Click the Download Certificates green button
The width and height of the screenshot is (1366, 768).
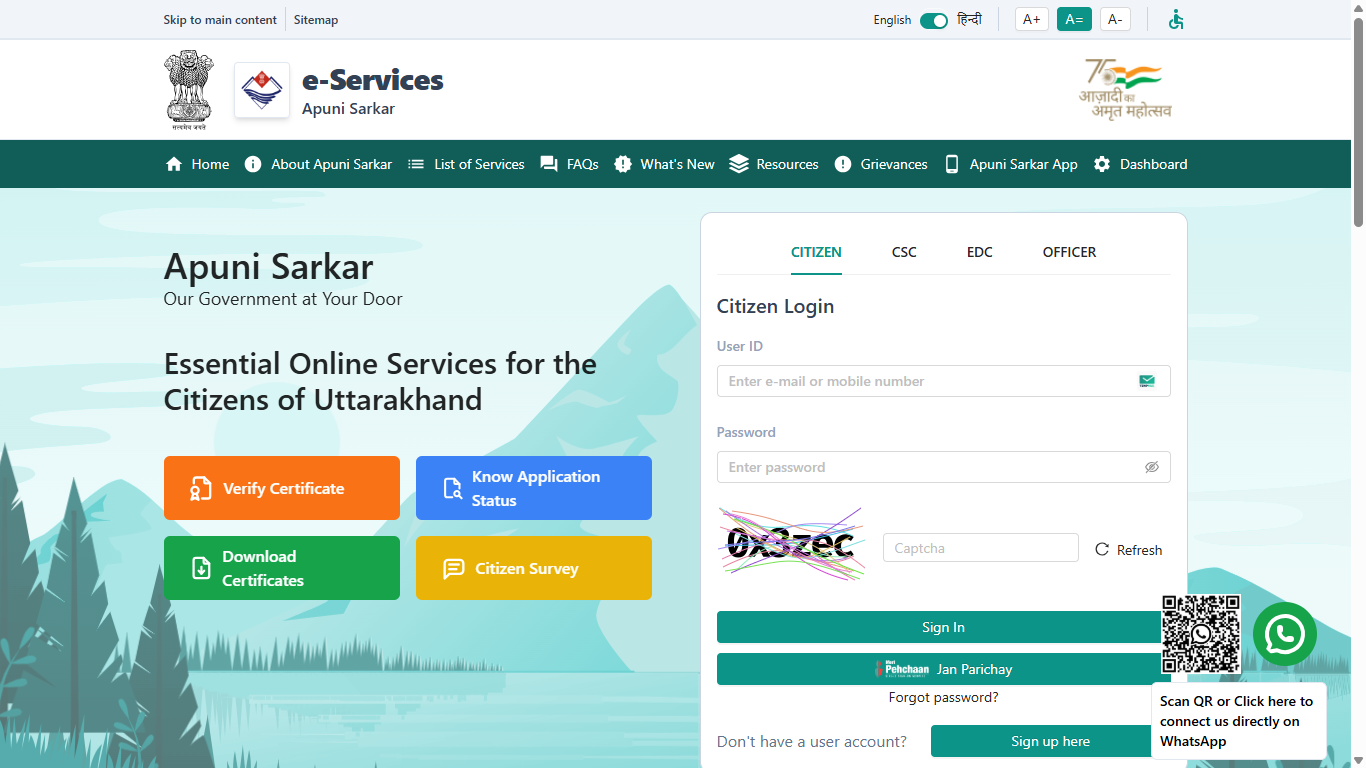pos(282,568)
